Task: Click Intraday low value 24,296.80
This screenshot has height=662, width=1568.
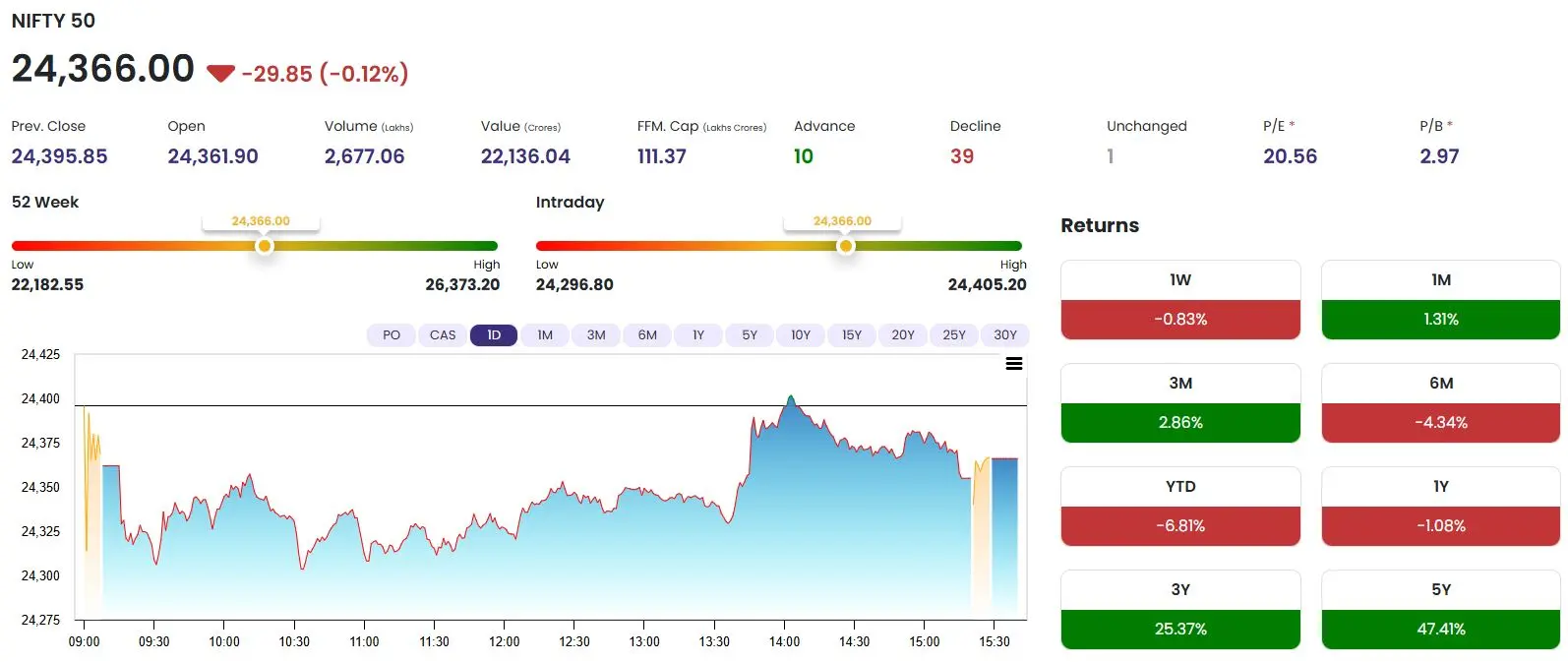Action: [574, 284]
